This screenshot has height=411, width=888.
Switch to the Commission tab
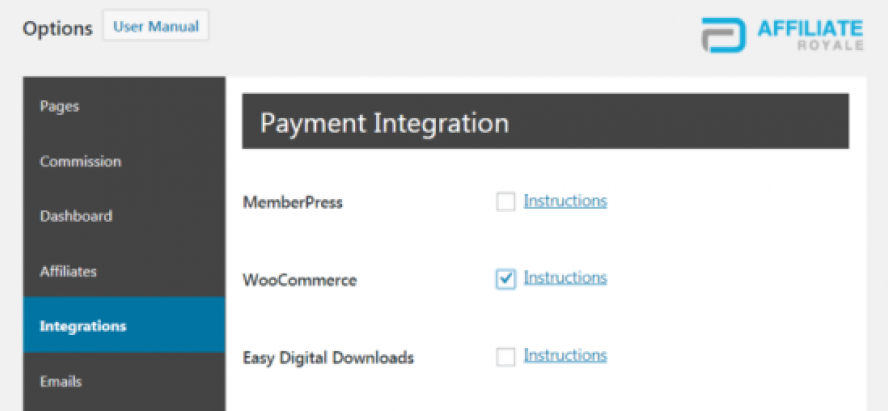click(124, 161)
